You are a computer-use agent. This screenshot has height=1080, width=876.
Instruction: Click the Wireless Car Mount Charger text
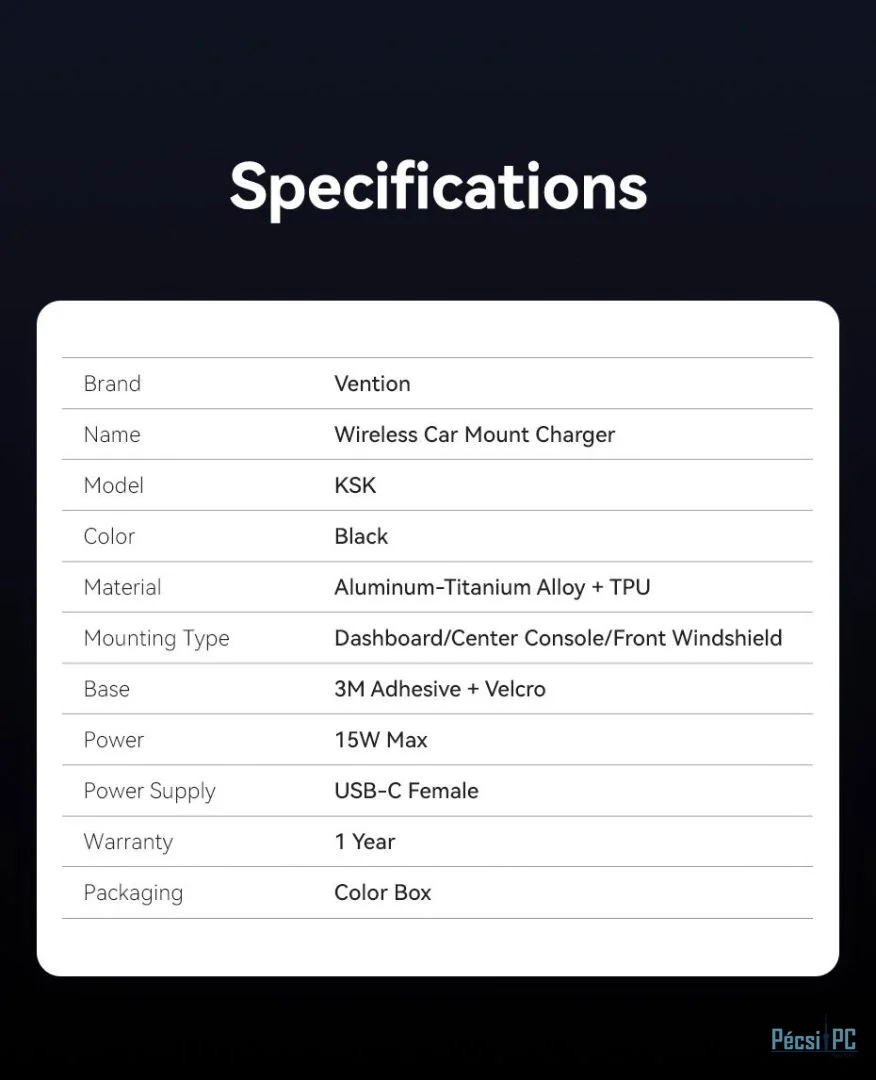(x=474, y=435)
